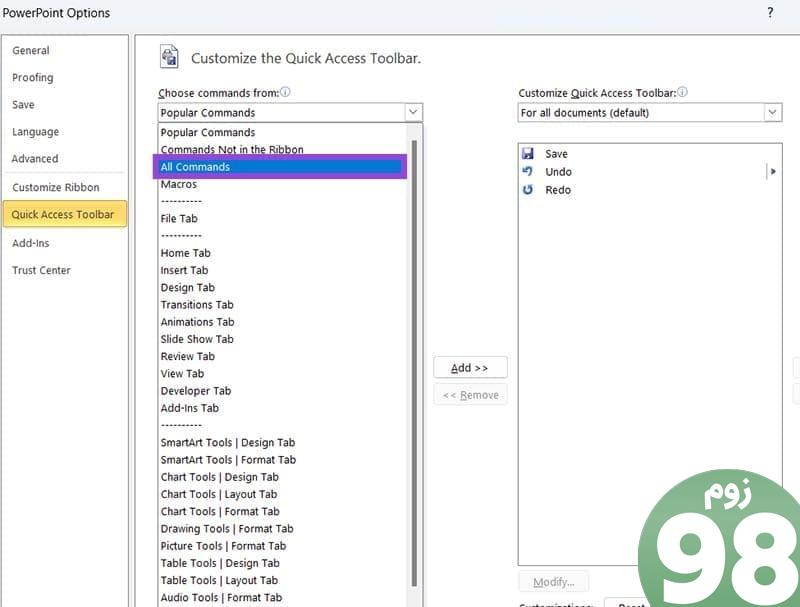Choose All Commands option
This screenshot has width=800, height=607.
pos(280,167)
